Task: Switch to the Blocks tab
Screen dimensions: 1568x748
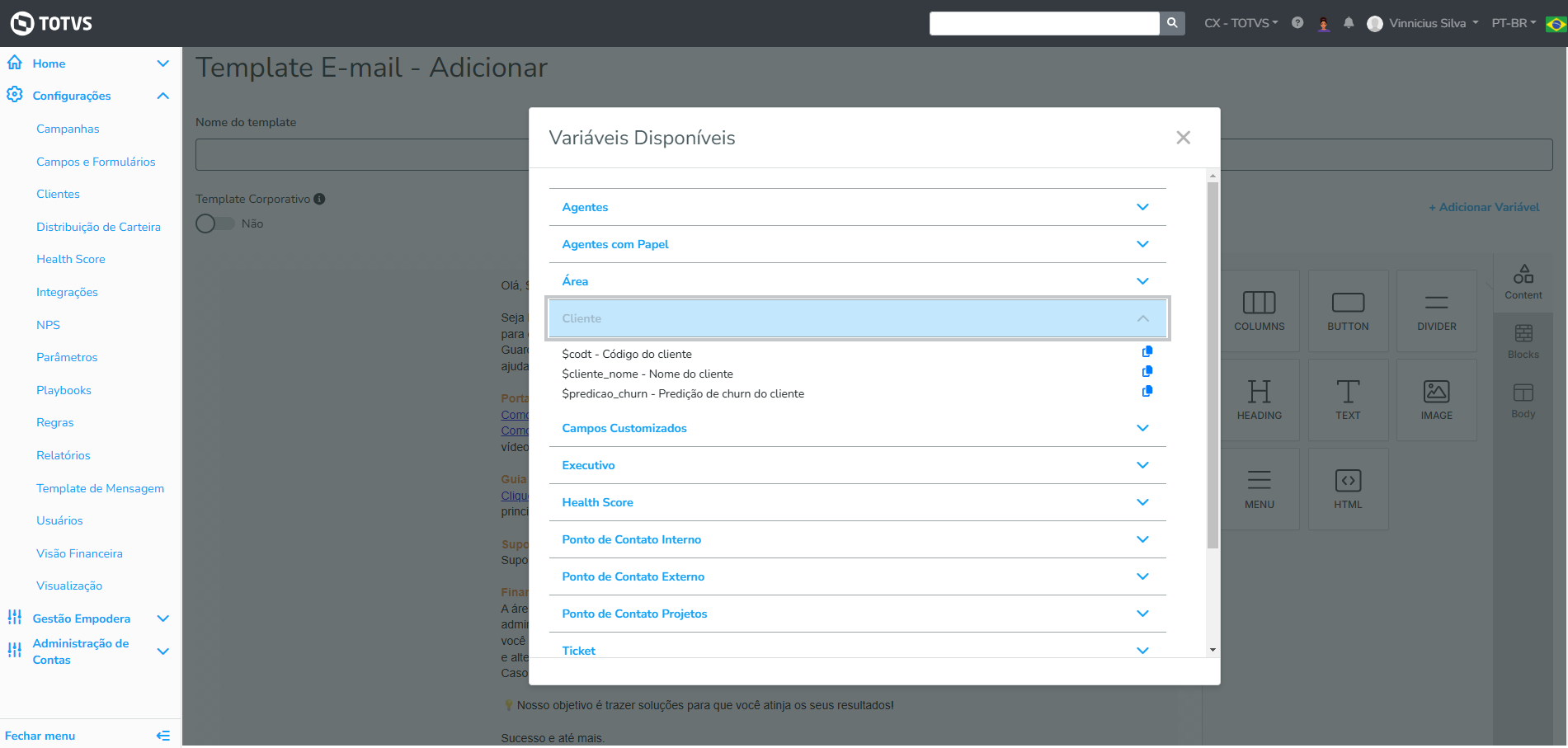Action: (1523, 341)
